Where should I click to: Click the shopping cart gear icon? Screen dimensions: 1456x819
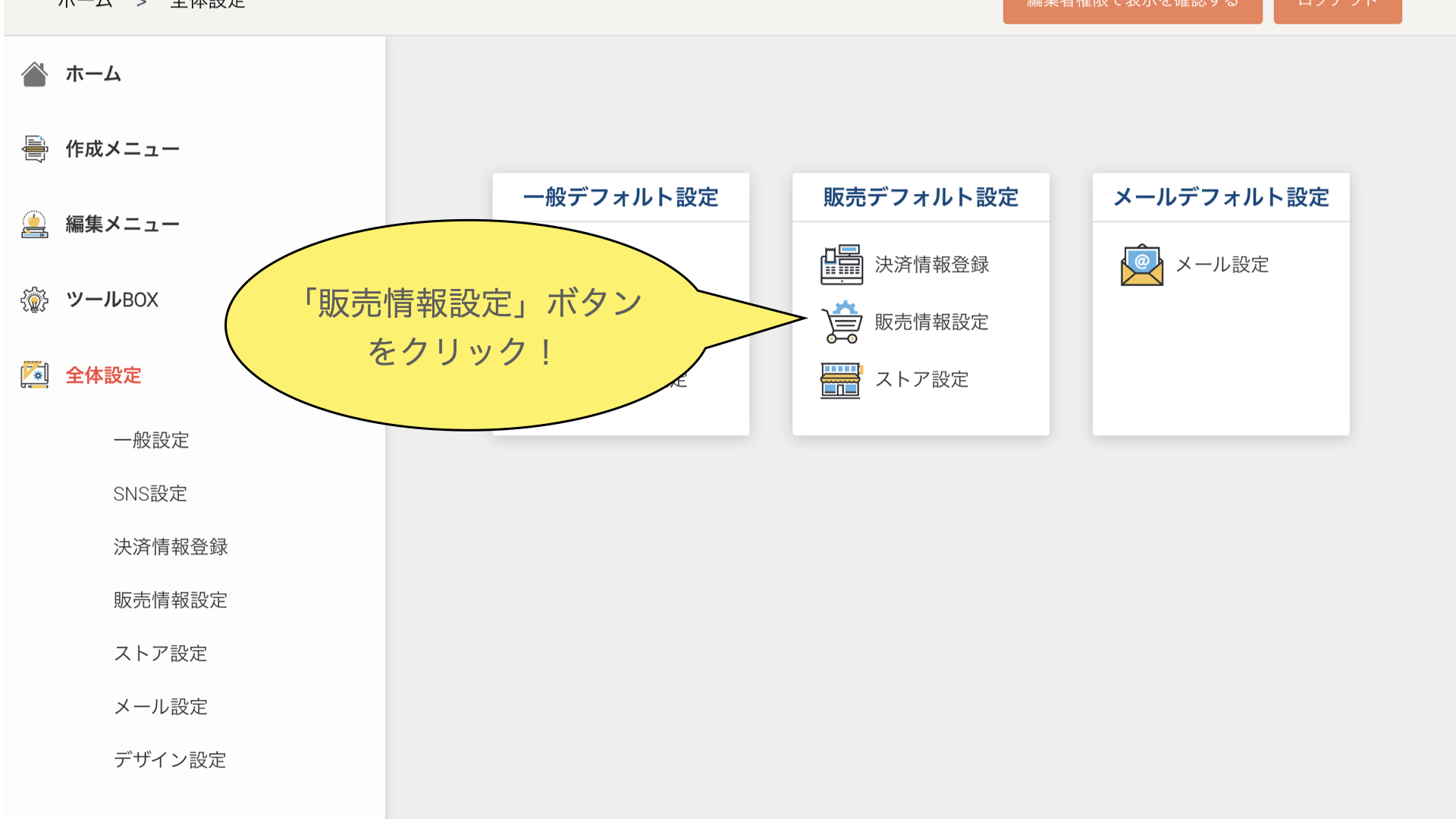pyautogui.click(x=841, y=322)
